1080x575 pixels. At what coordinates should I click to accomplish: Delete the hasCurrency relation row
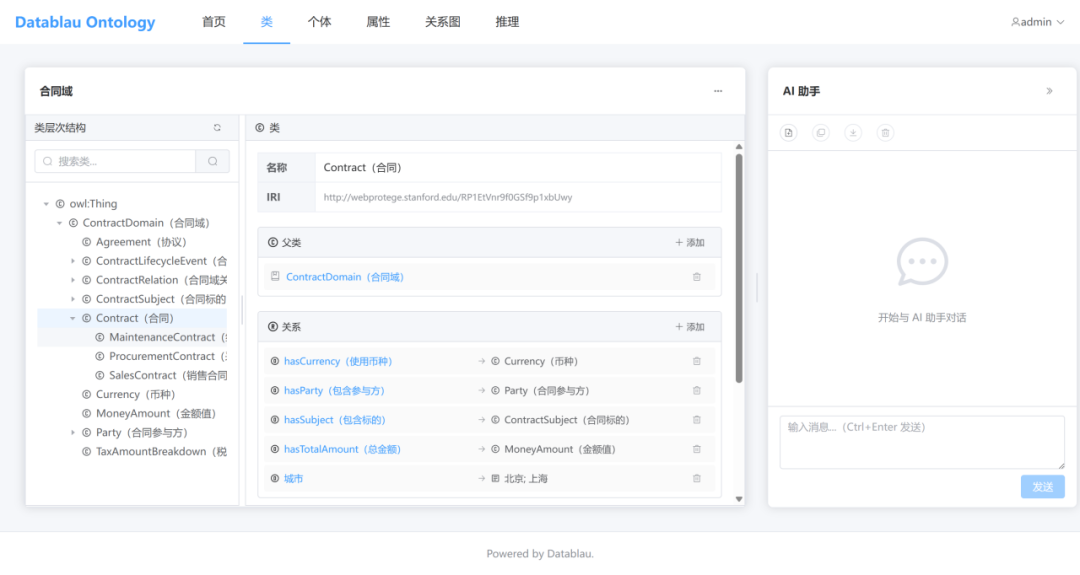697,362
